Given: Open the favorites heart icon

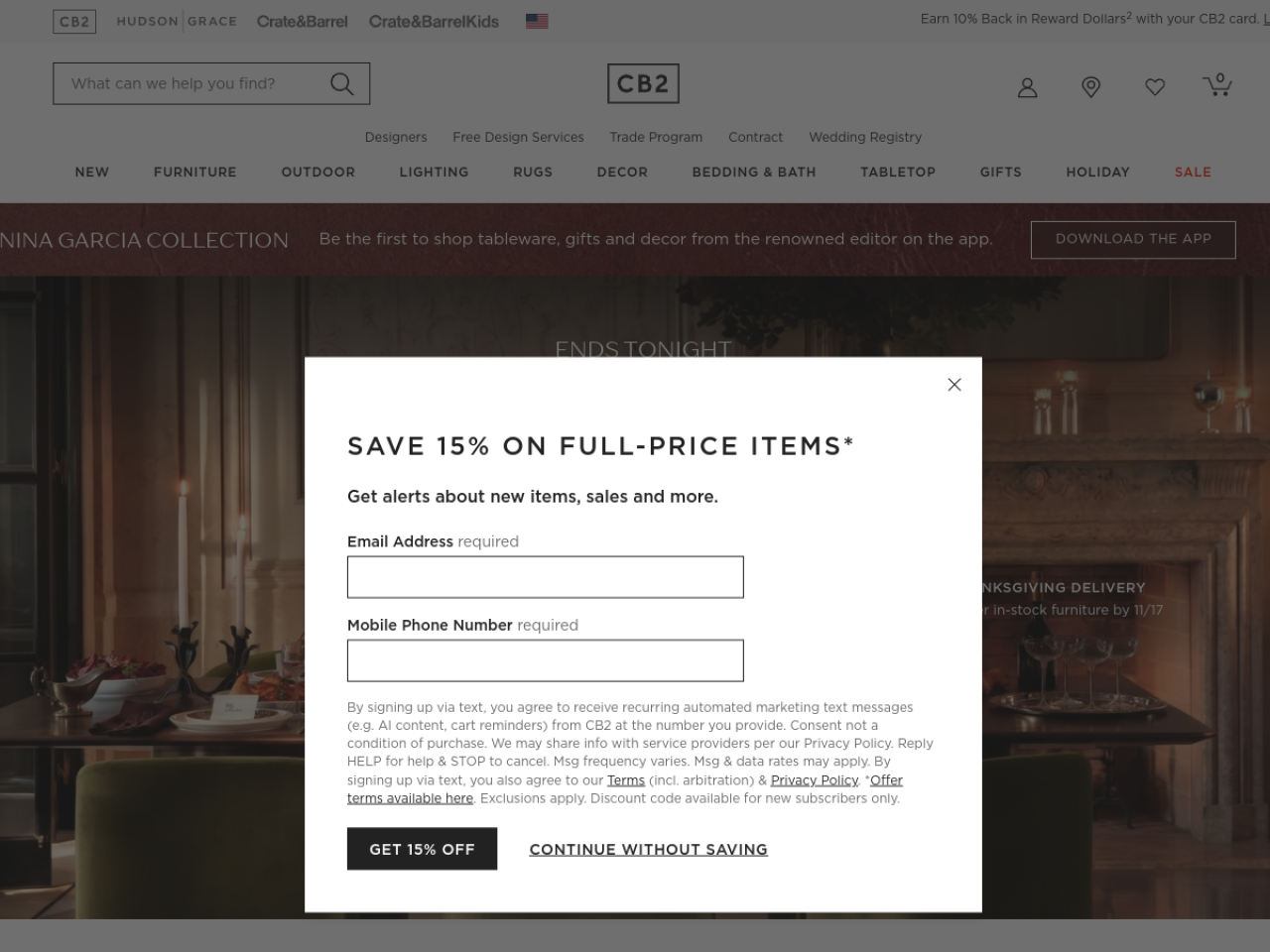Looking at the screenshot, I should point(1154,87).
